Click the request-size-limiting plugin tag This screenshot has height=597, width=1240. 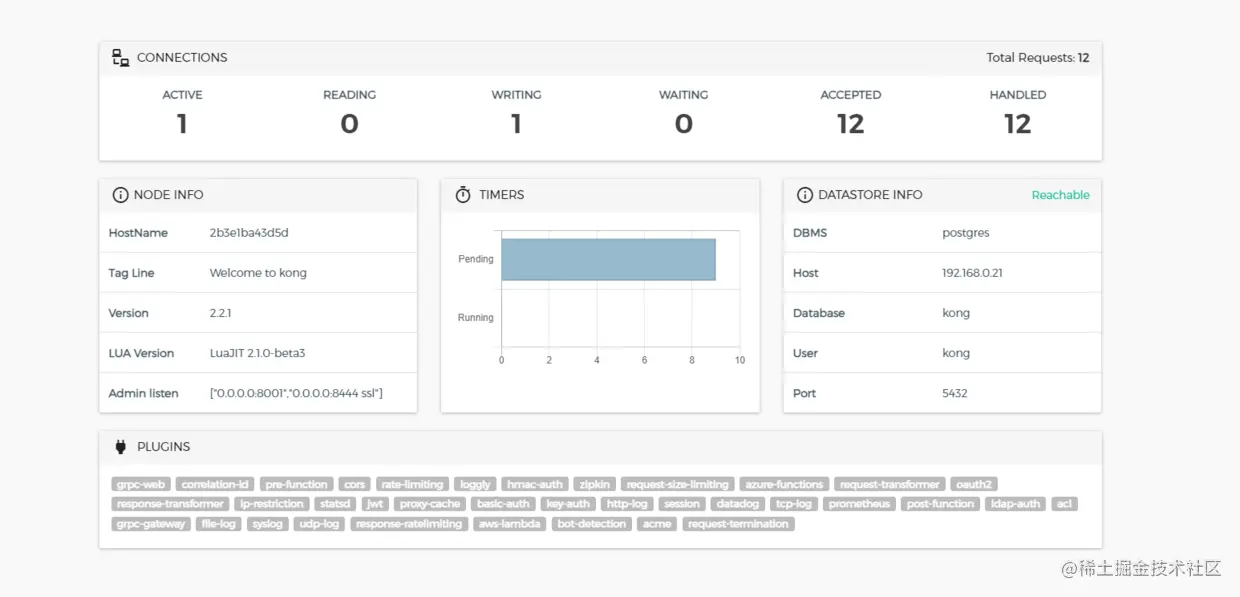(678, 484)
